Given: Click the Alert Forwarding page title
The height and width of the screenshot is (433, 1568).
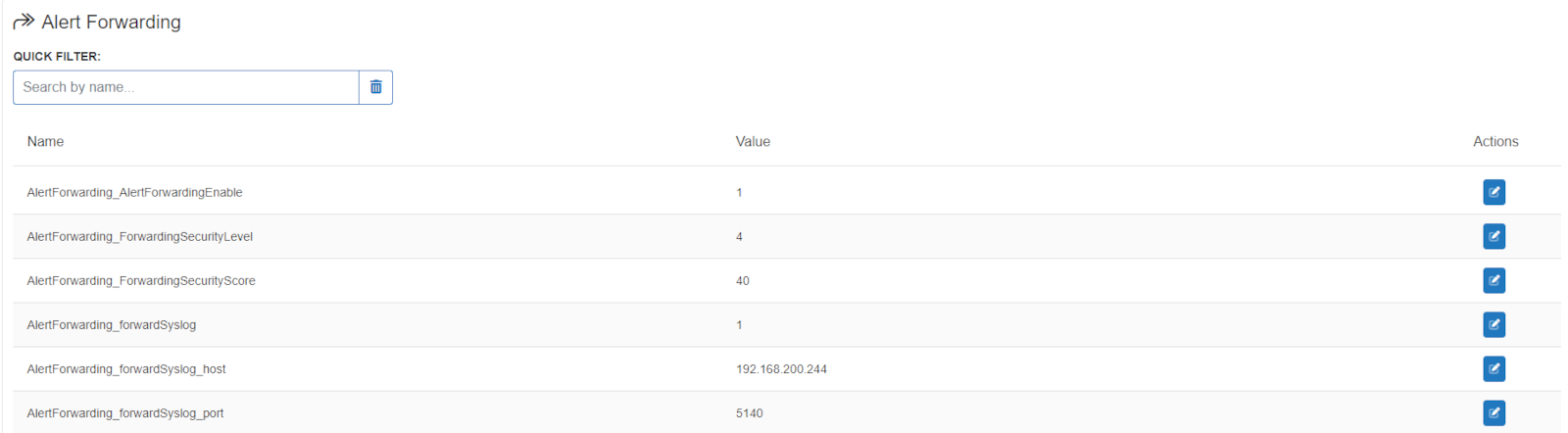Looking at the screenshot, I should pos(111,22).
